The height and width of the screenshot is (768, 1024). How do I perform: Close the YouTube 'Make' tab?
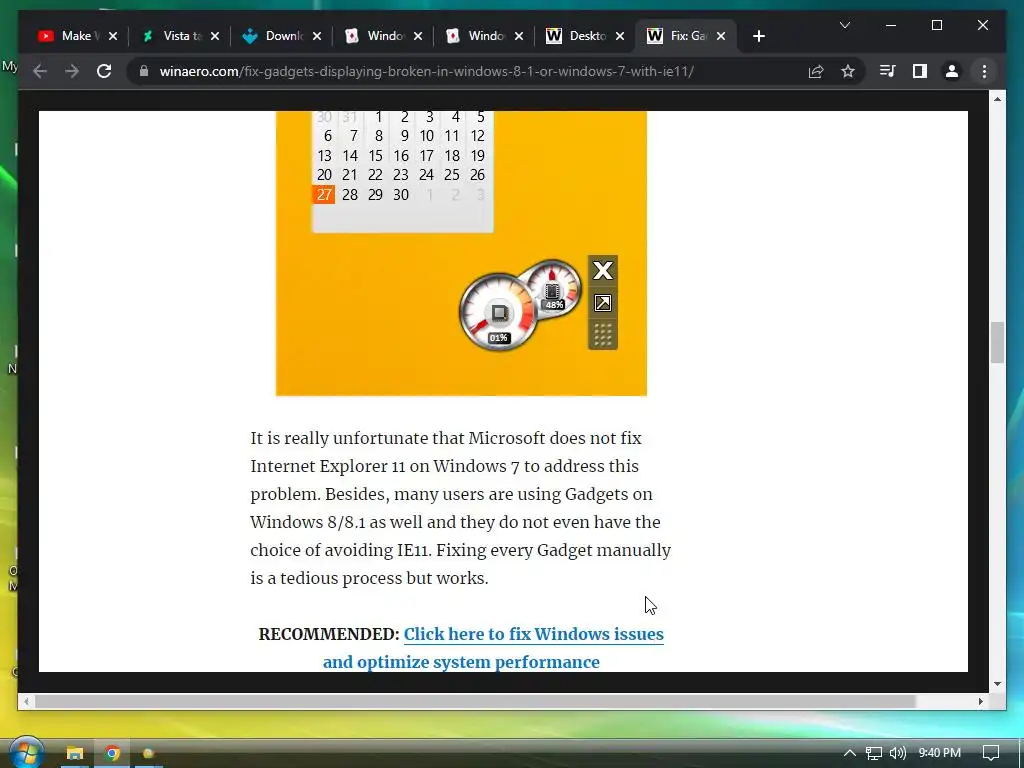(113, 36)
